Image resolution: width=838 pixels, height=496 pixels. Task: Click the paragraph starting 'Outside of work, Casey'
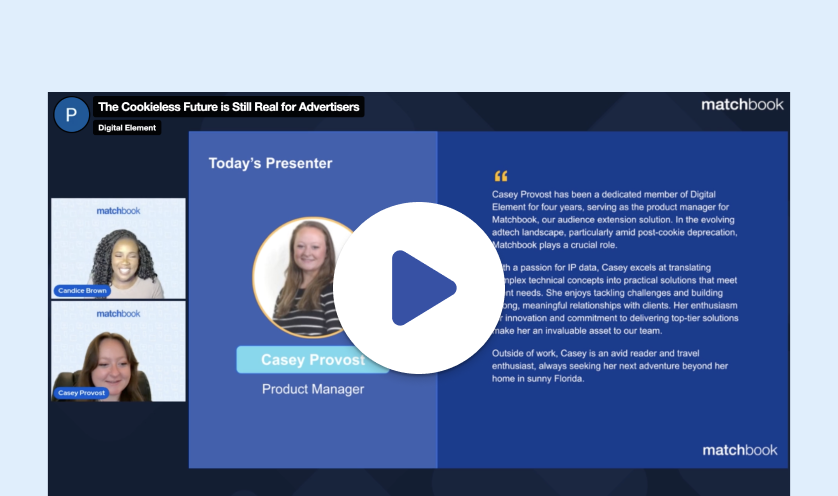click(610, 366)
